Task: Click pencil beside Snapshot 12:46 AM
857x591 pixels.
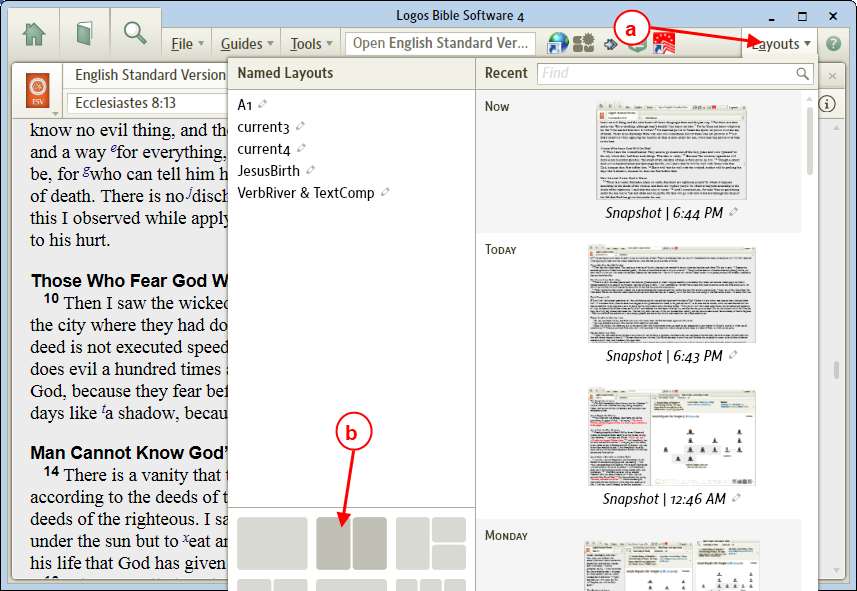Action: point(736,498)
